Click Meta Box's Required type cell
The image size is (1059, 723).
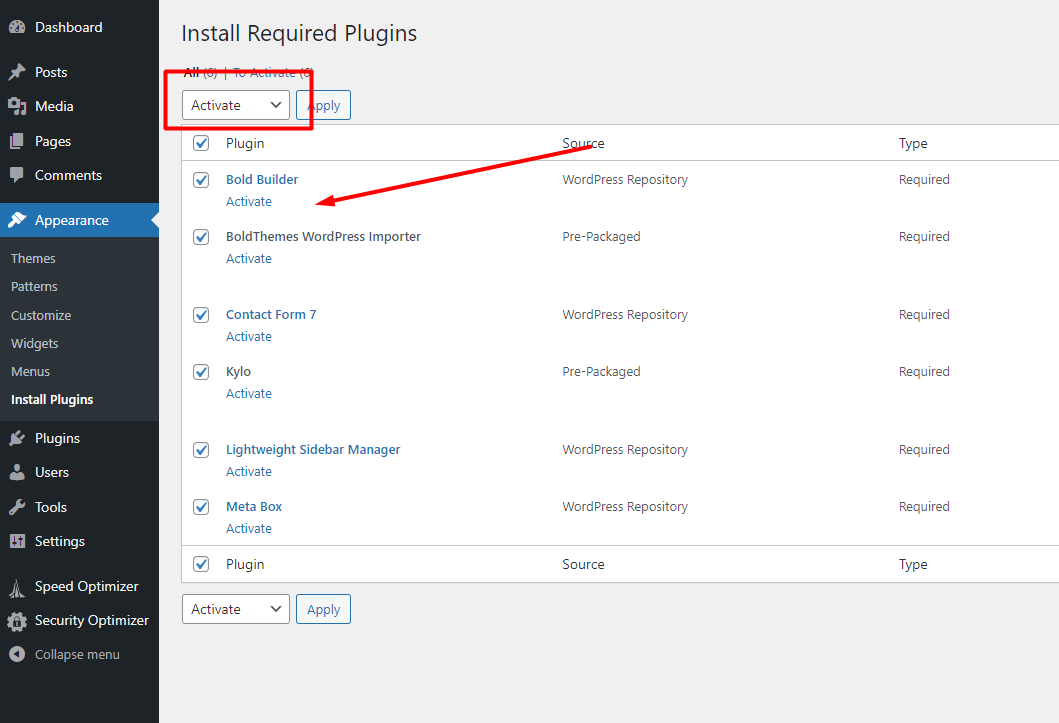click(924, 506)
